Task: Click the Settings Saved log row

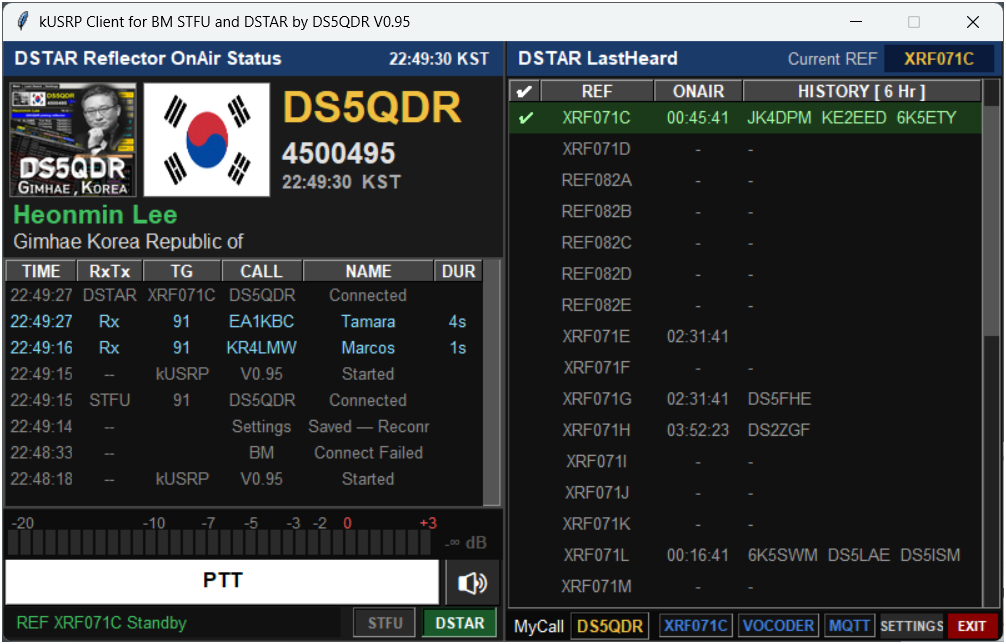Action: coord(244,427)
